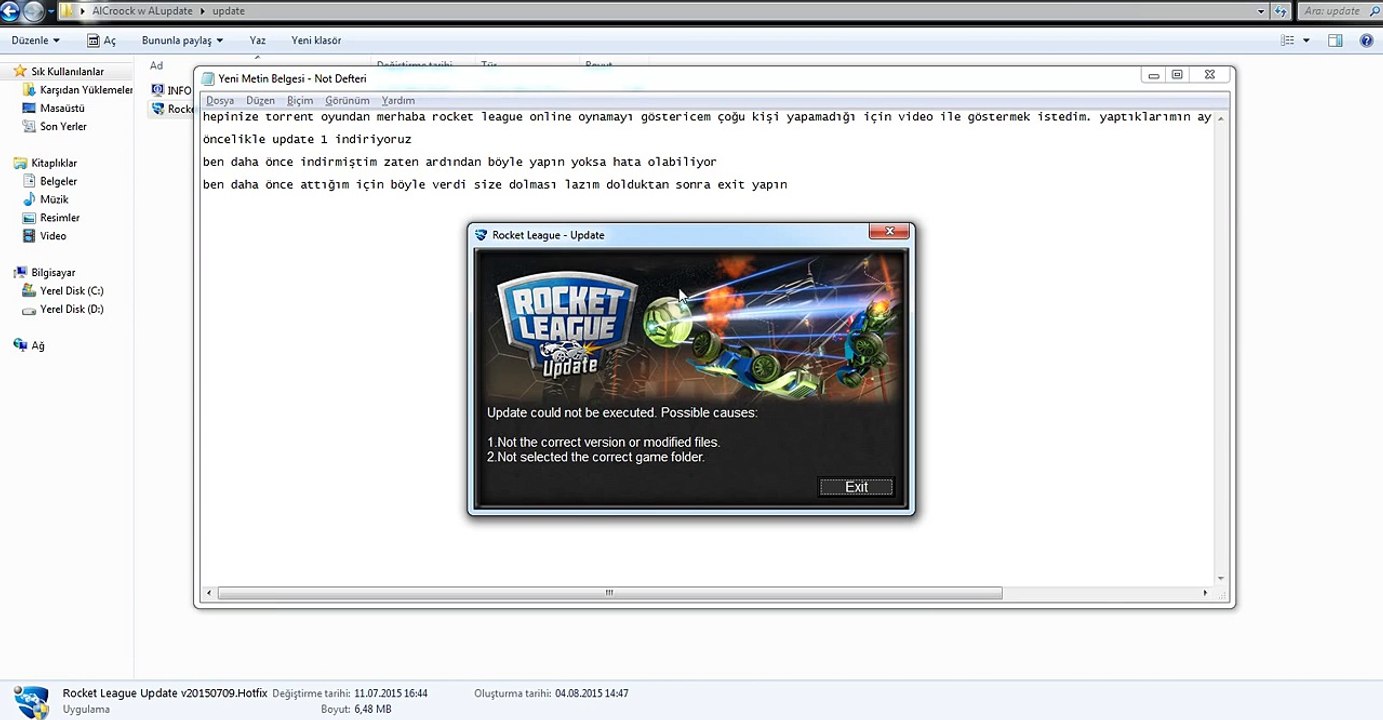The width and height of the screenshot is (1383, 720).
Task: Open the Belgeler library
Action: tap(58, 181)
